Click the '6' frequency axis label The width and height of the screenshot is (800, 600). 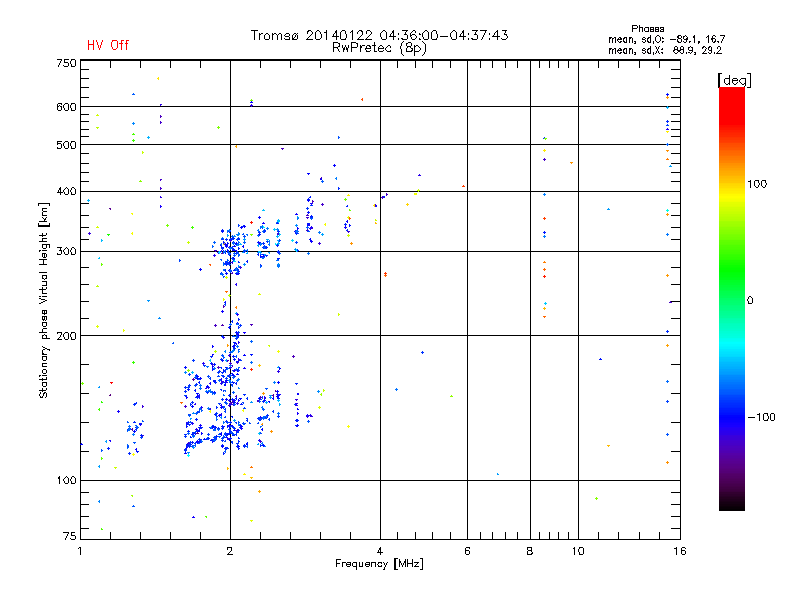(x=467, y=551)
